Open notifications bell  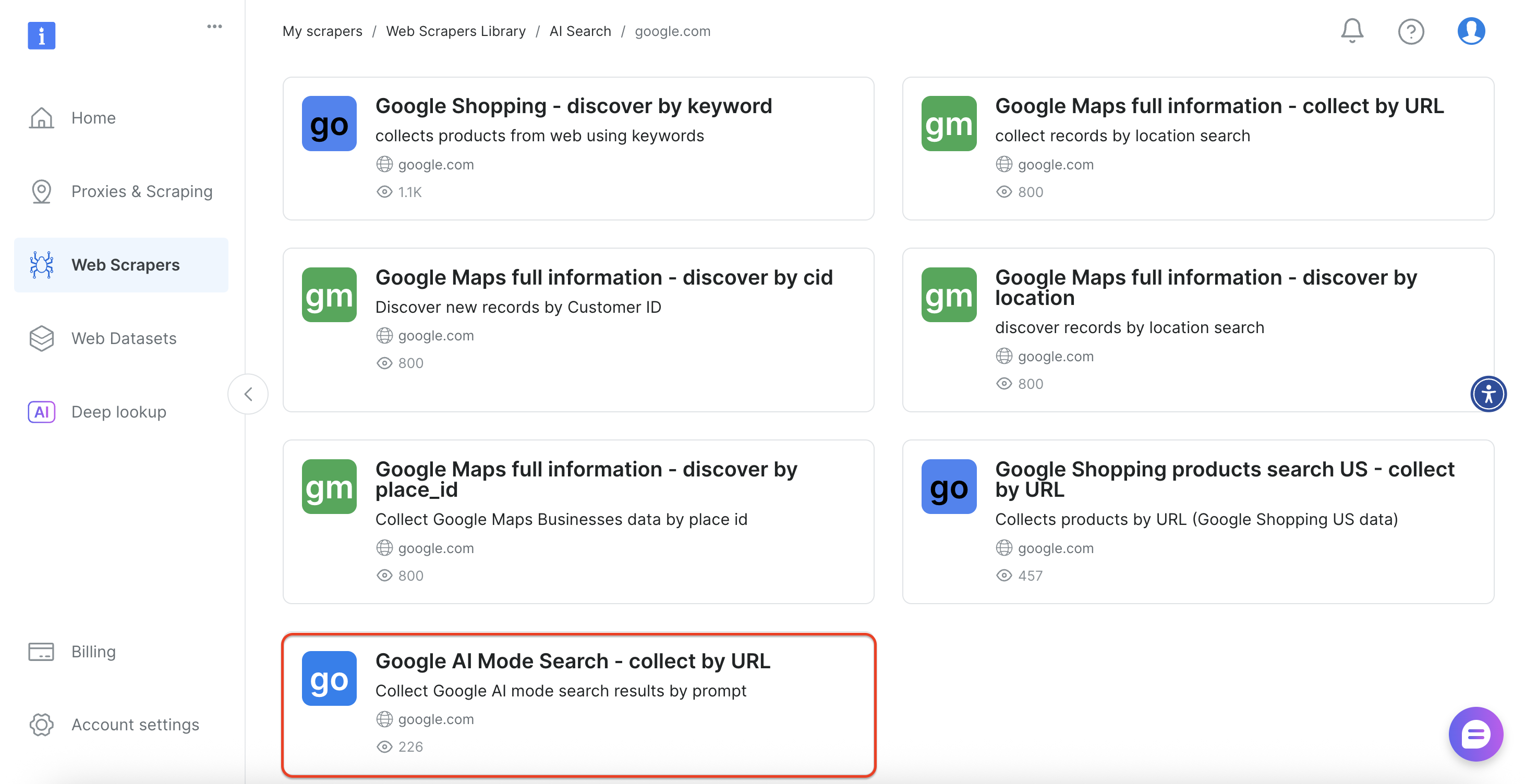(1352, 31)
